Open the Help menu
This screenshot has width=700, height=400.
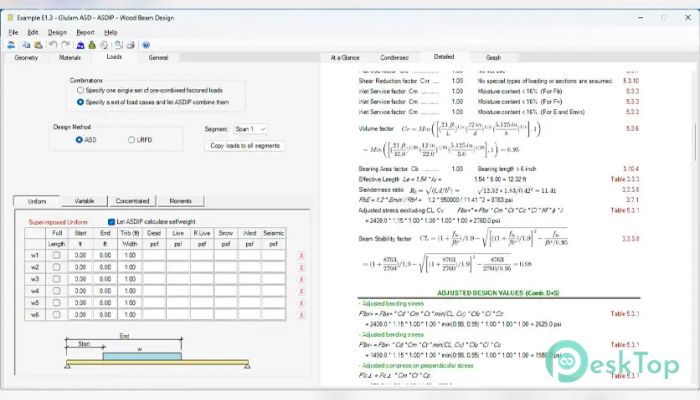point(111,33)
